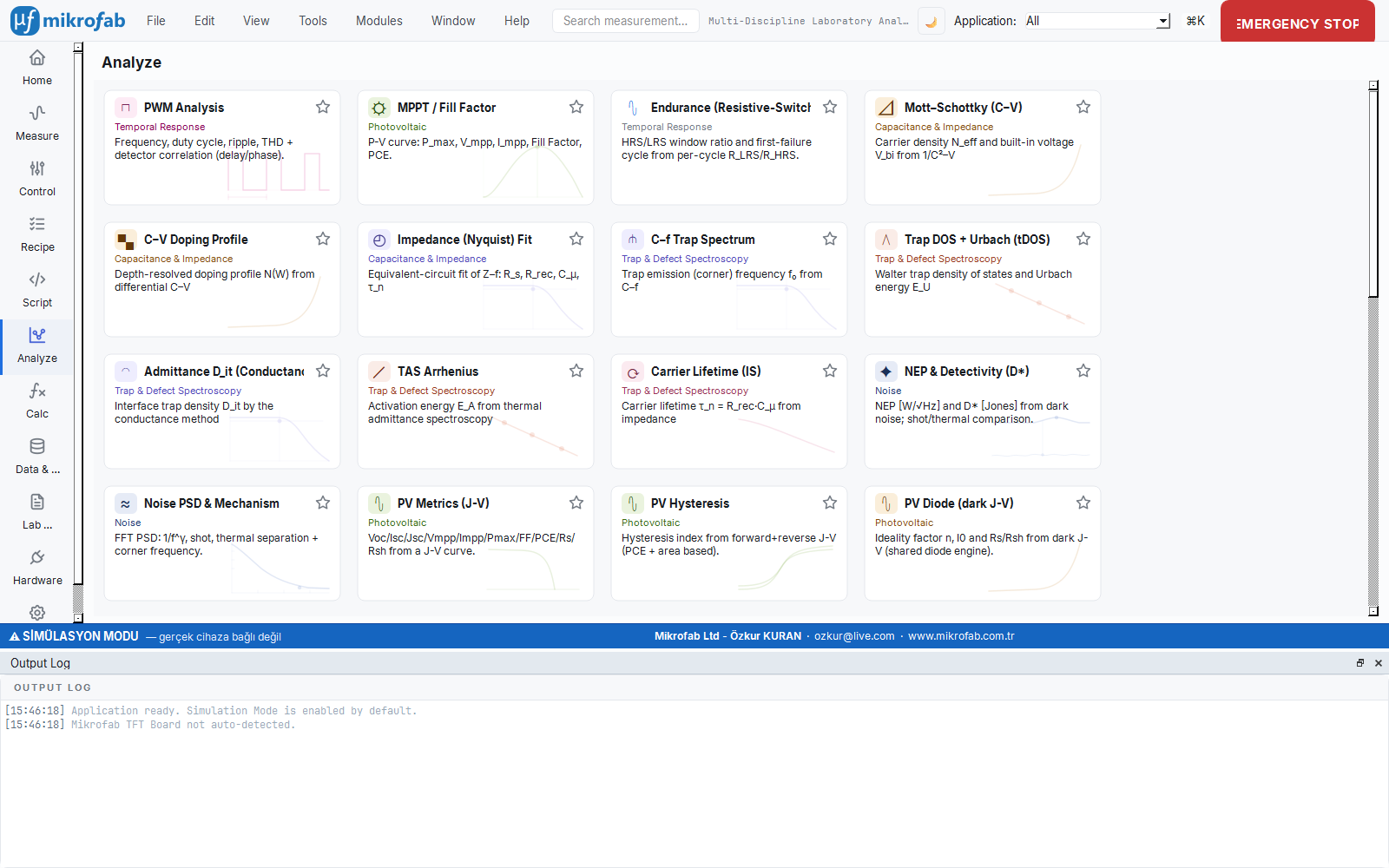Viewport: 1389px width, 868px height.
Task: Open the View menu
Action: click(256, 21)
